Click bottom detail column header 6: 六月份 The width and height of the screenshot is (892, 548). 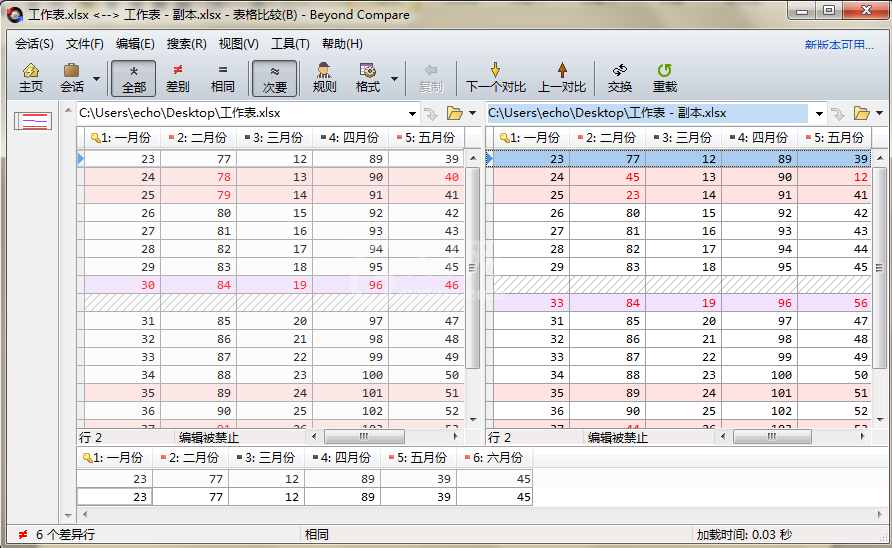[x=494, y=458]
